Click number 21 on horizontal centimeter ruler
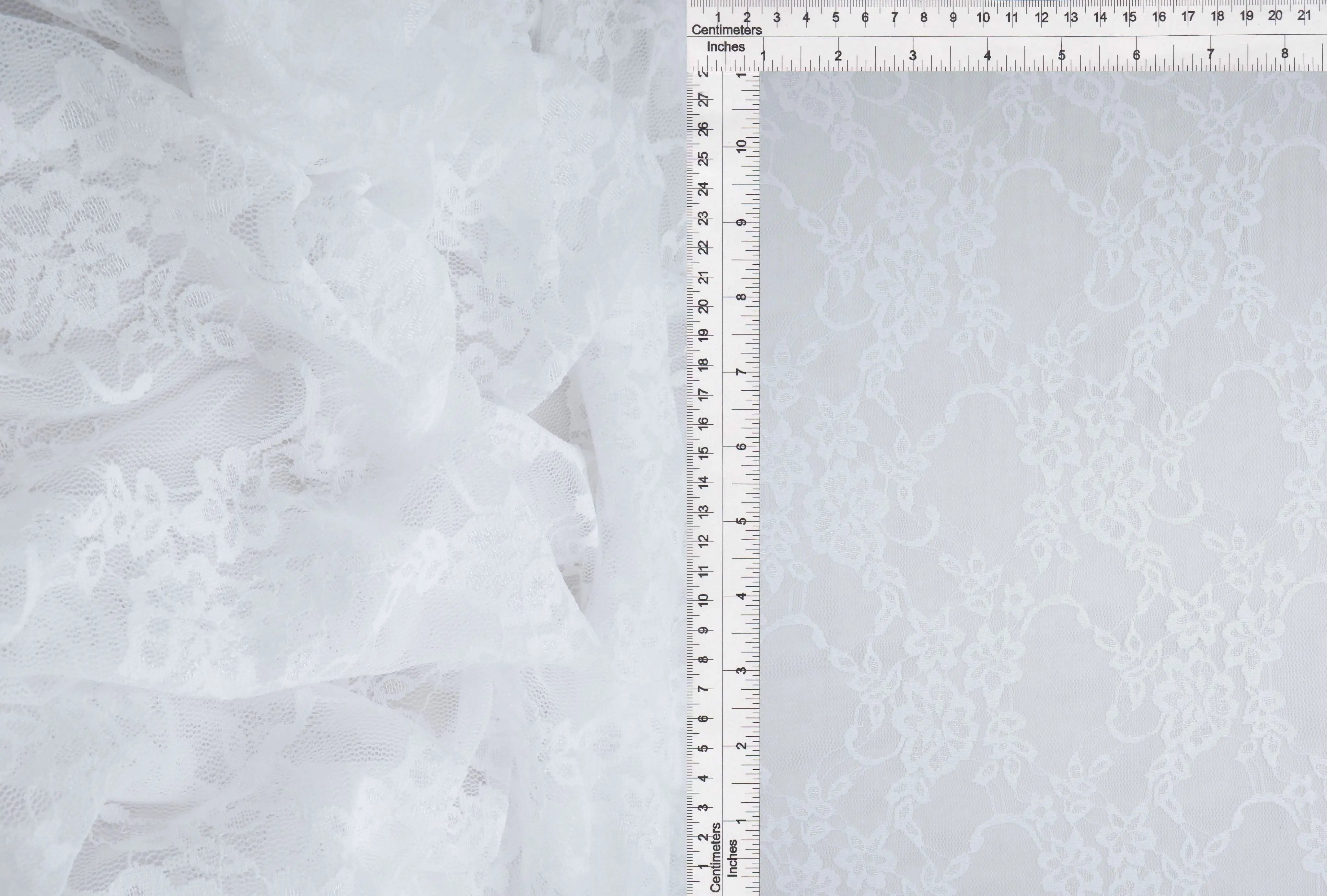 pos(1304,16)
